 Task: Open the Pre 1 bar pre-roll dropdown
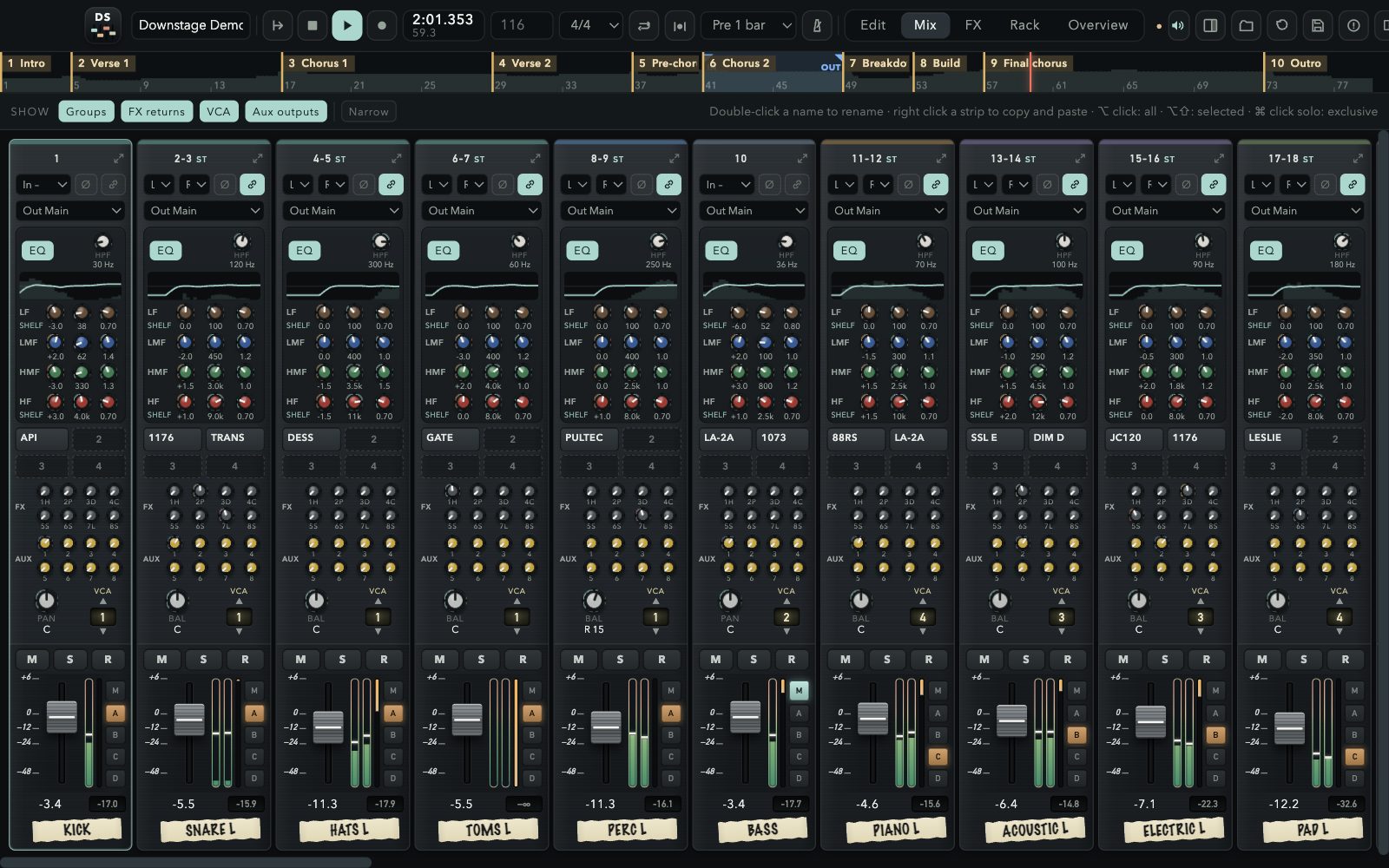tap(750, 25)
